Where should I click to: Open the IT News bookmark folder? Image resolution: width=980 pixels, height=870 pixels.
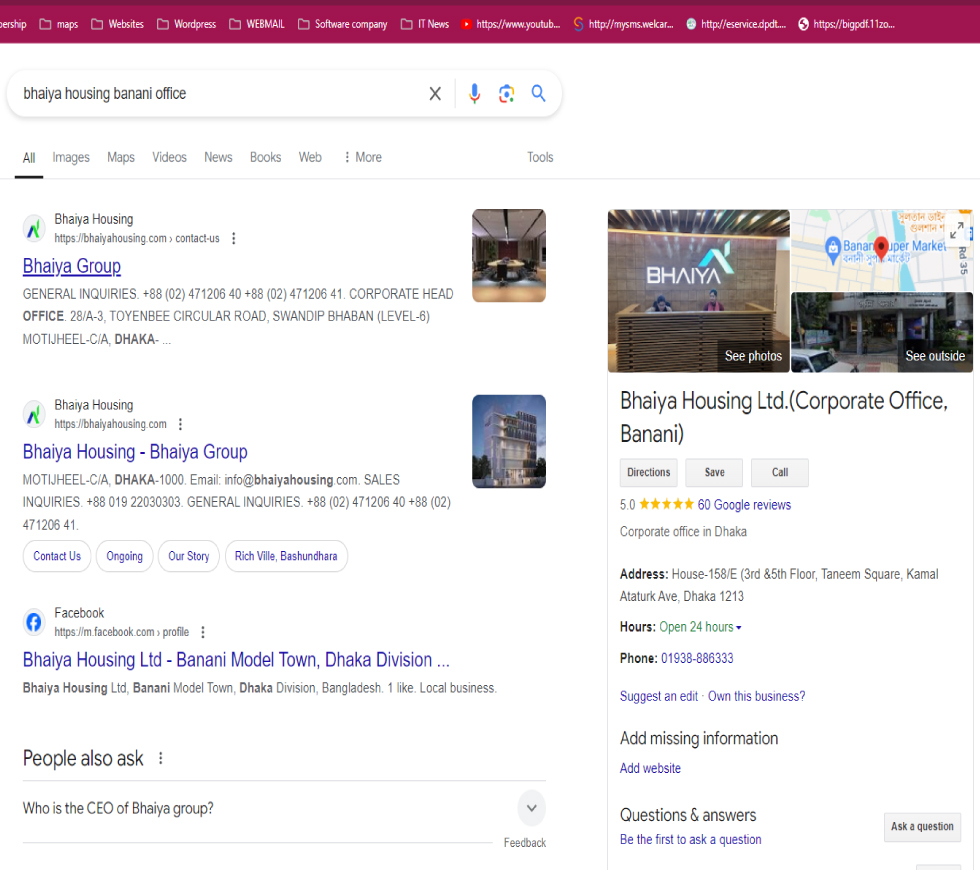coord(425,24)
